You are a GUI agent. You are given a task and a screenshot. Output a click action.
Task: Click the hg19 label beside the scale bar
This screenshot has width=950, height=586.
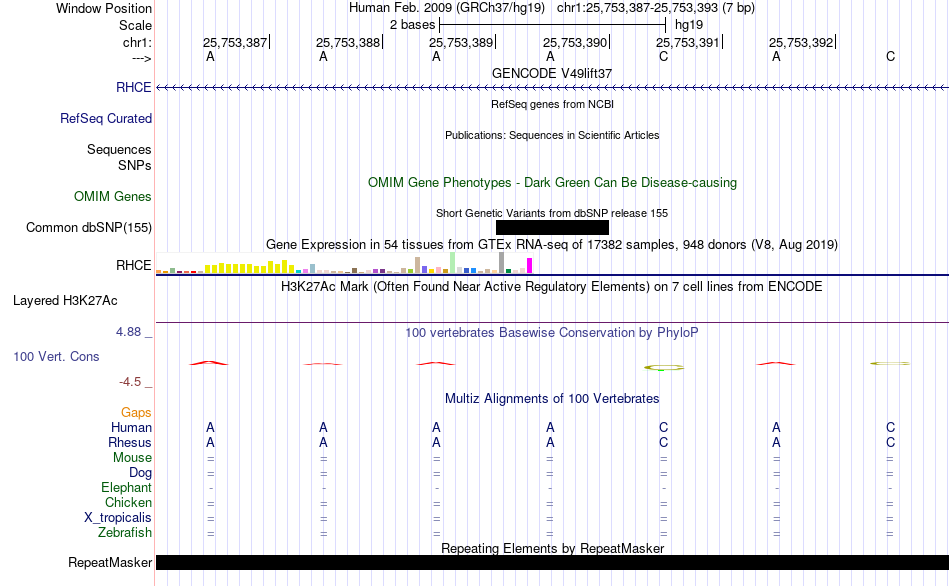tap(689, 25)
